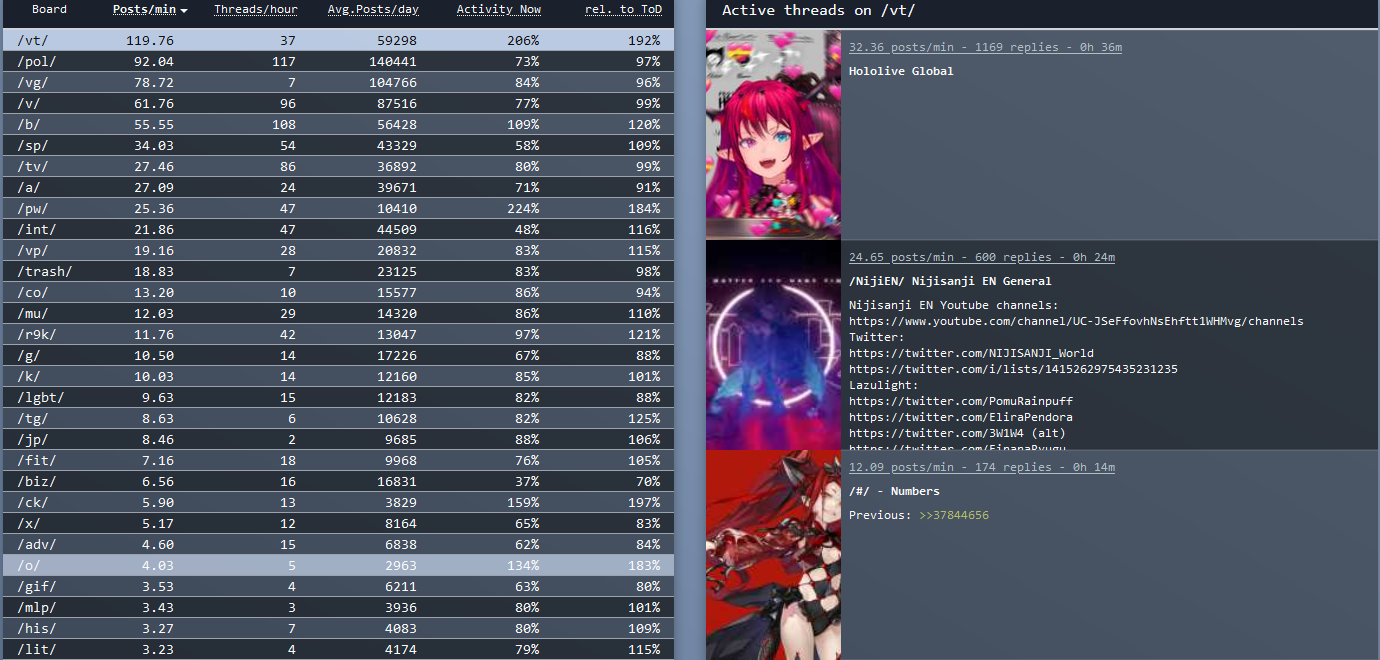Select the /vt/ board row
This screenshot has height=660, width=1380.
pyautogui.click(x=337, y=40)
